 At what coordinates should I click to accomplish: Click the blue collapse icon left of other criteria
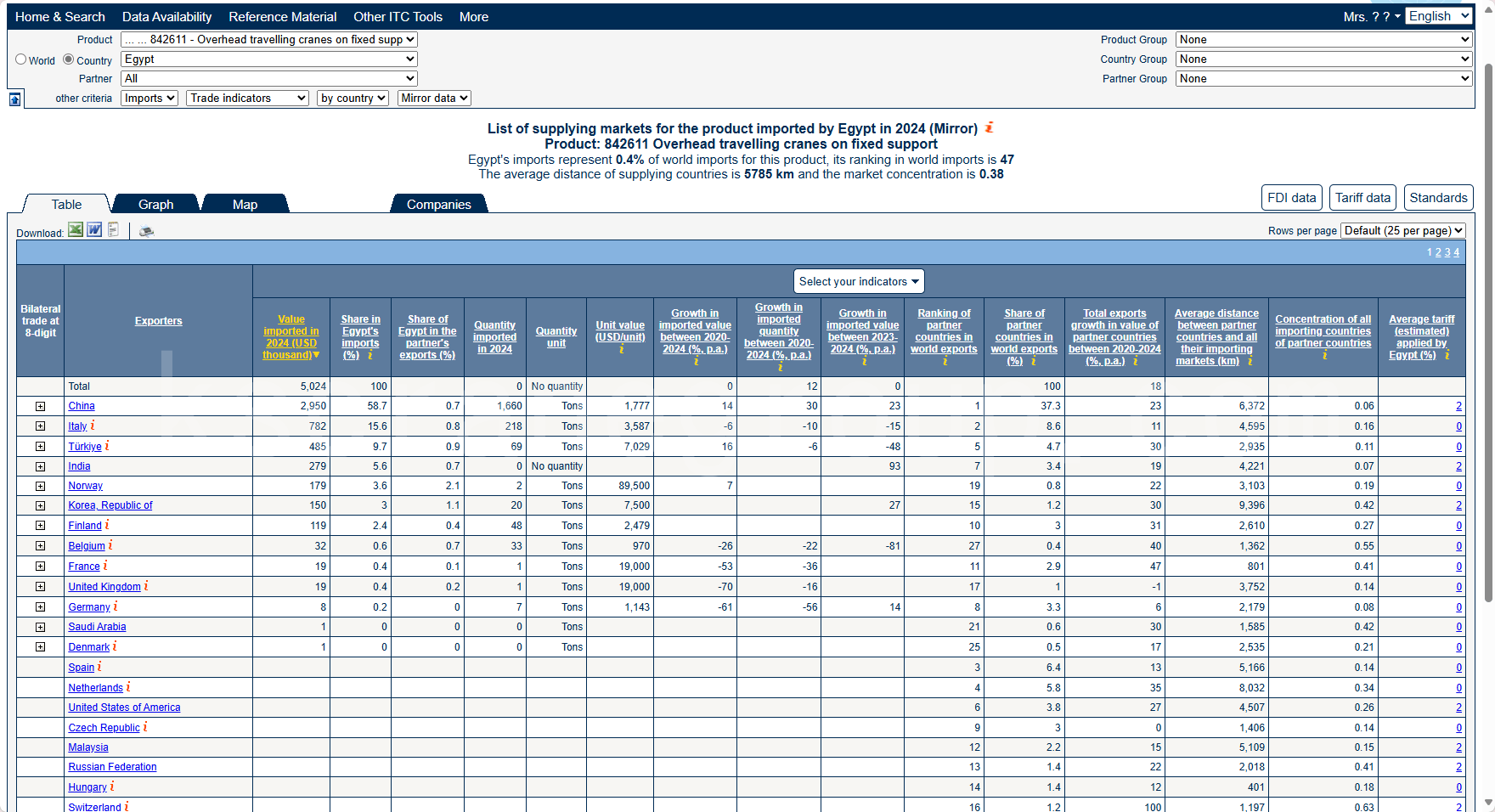coord(14,99)
